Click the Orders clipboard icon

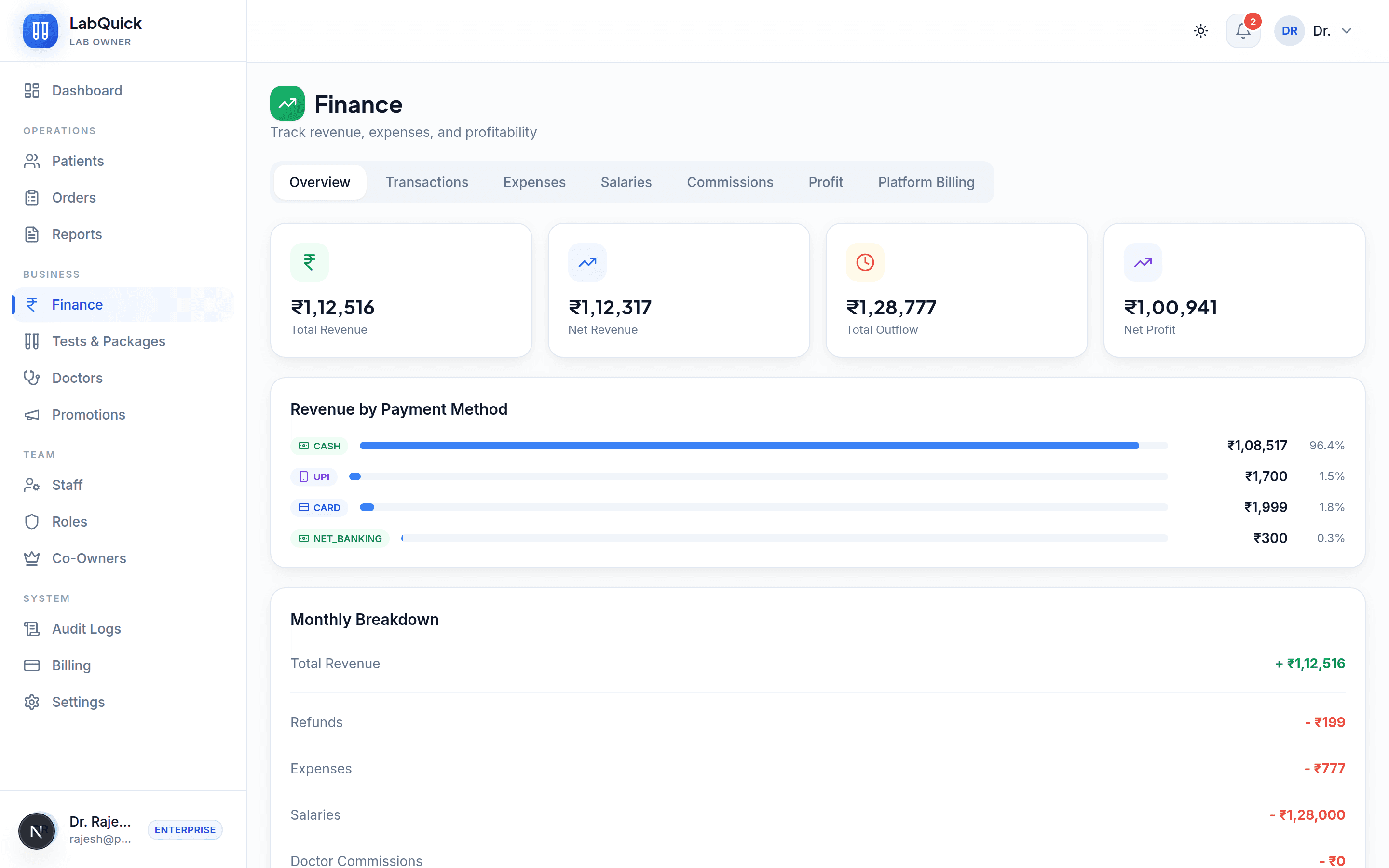(31, 198)
